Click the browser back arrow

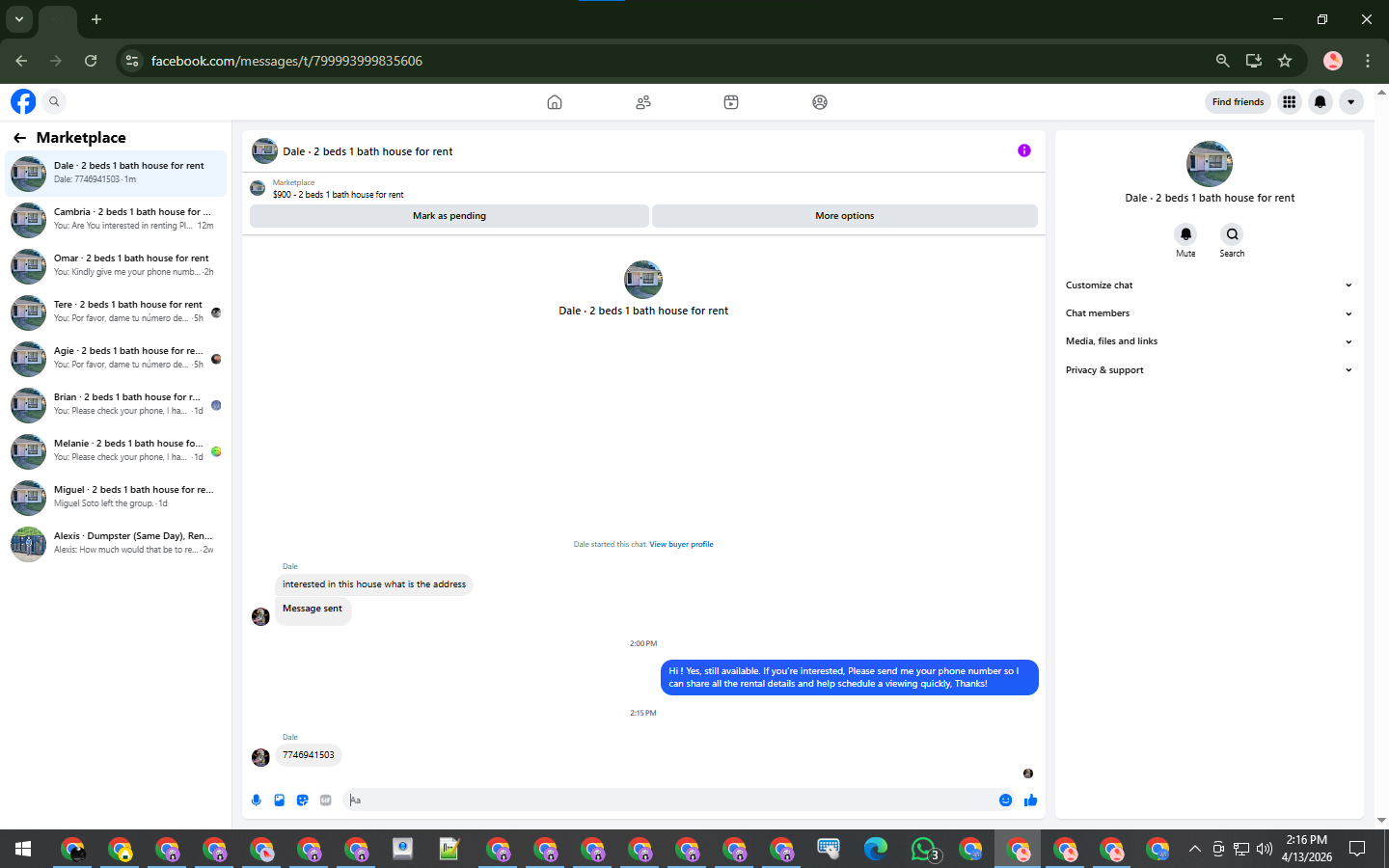(21, 61)
